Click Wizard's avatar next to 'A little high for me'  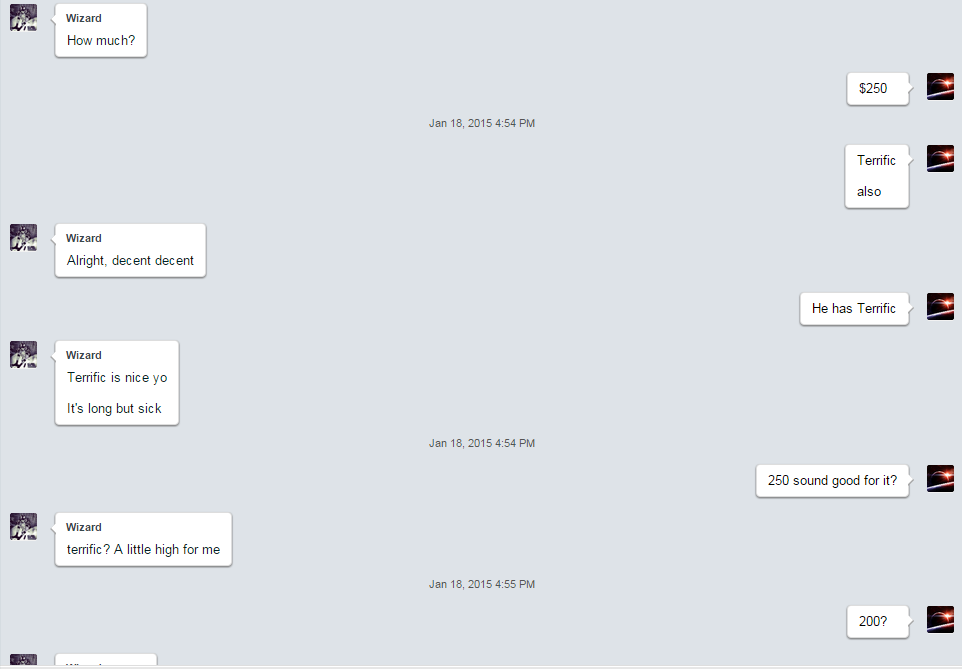click(x=23, y=527)
